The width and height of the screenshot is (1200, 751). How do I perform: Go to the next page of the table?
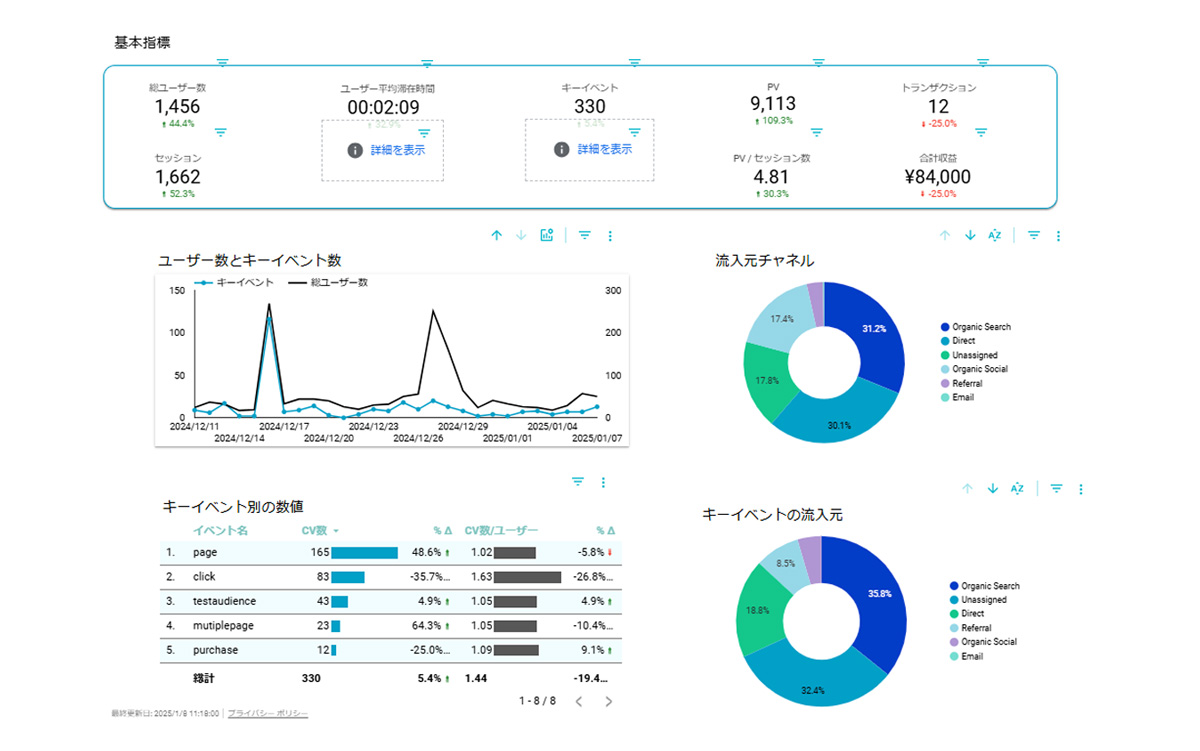[x=608, y=701]
